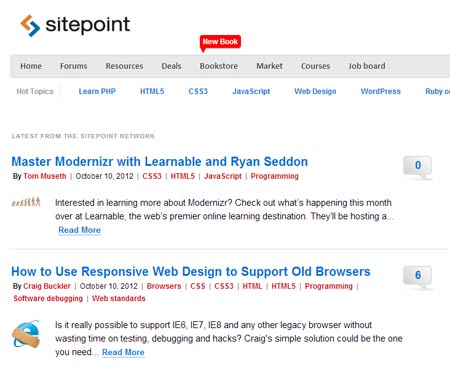Screen dimensions: 450x368
Task: Click 'Latest from the SitePoint Network' heading
Action: [83, 136]
